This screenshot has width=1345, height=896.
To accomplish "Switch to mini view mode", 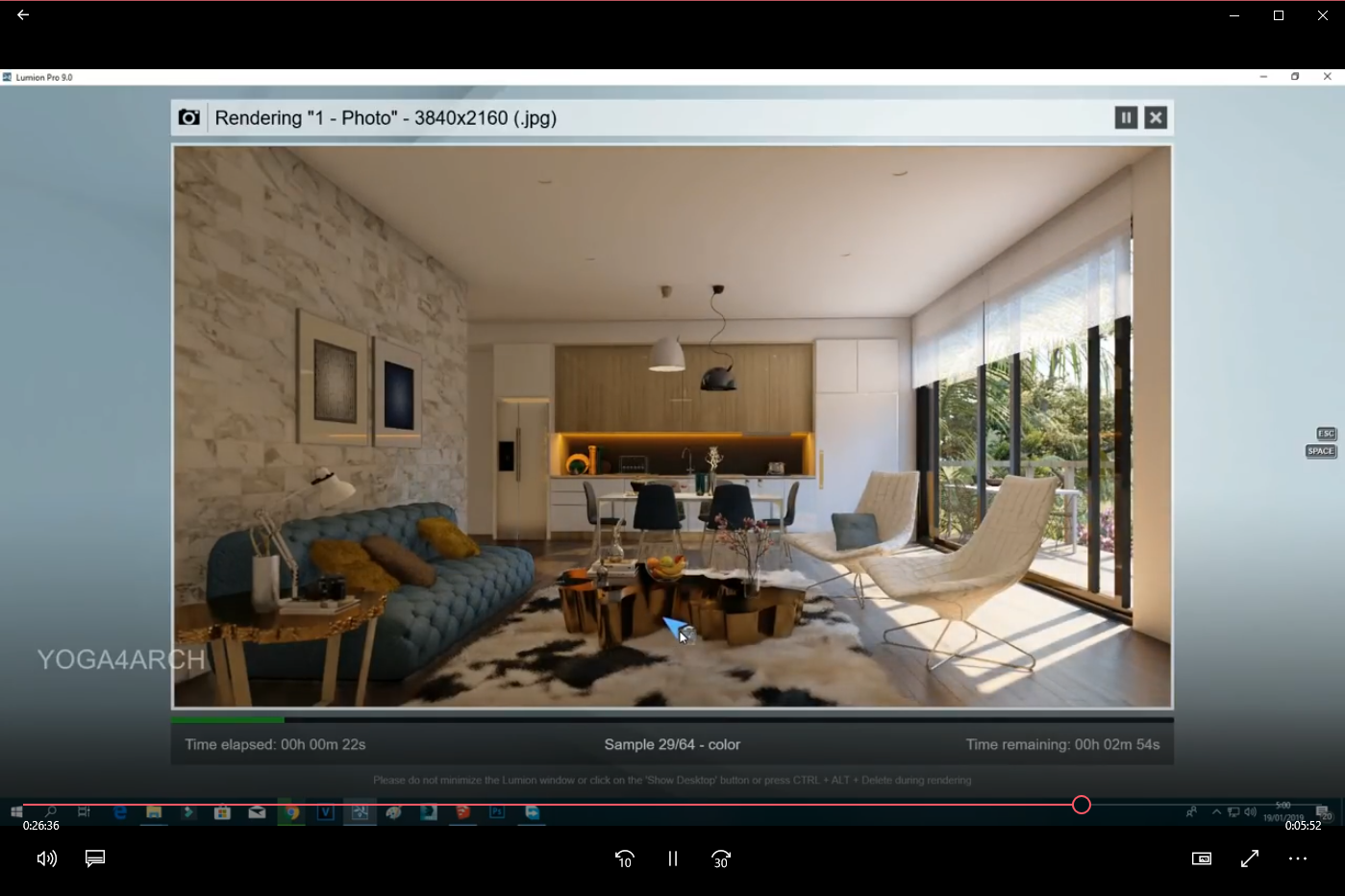I will 1202,859.
